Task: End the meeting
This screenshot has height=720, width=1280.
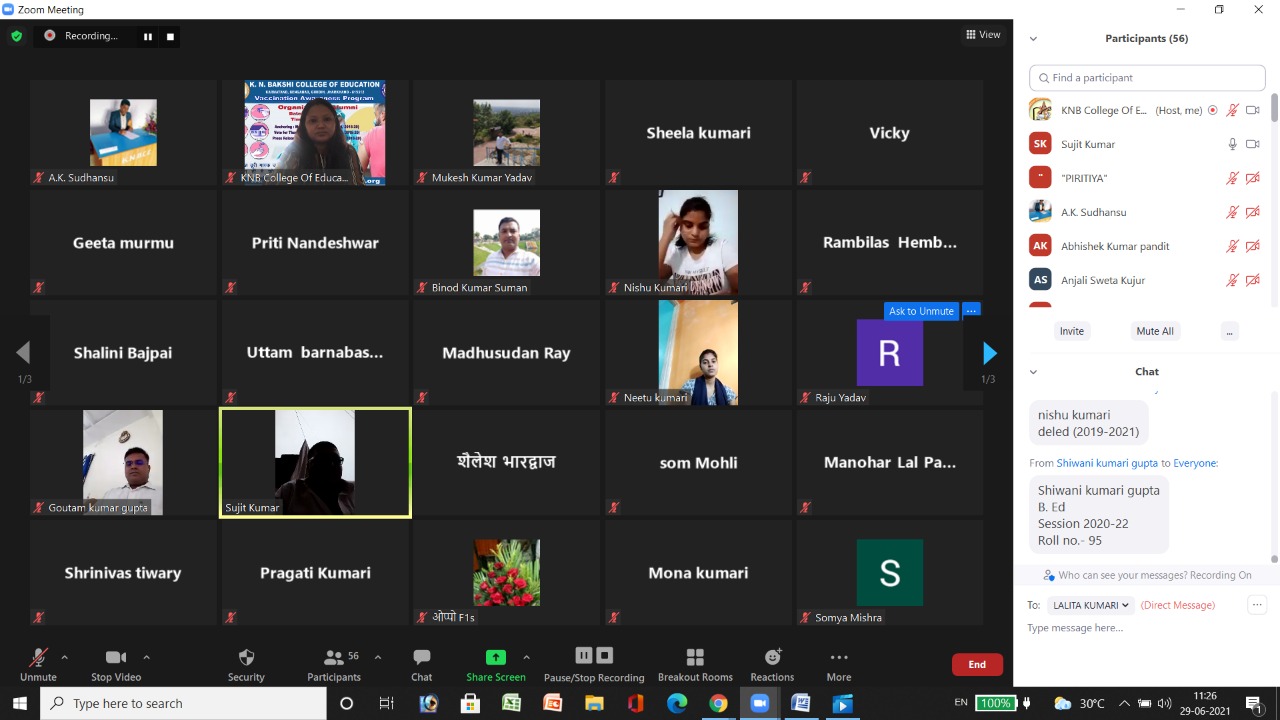Action: tap(977, 664)
